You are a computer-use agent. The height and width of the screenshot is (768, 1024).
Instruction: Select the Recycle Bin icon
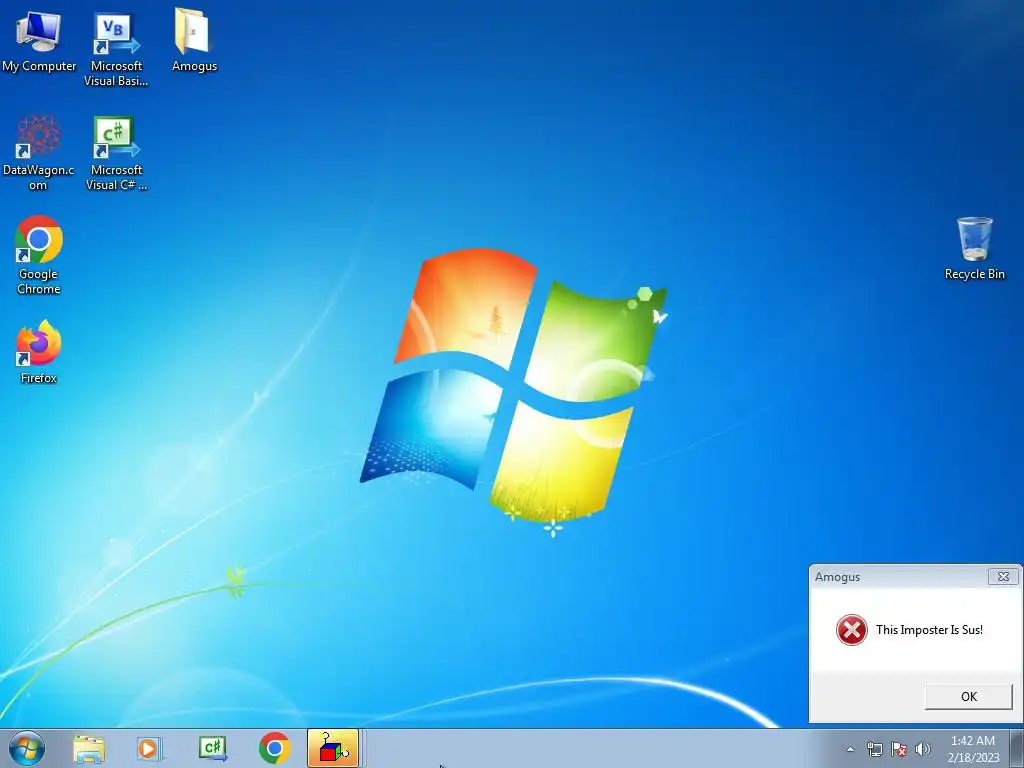pyautogui.click(x=974, y=248)
